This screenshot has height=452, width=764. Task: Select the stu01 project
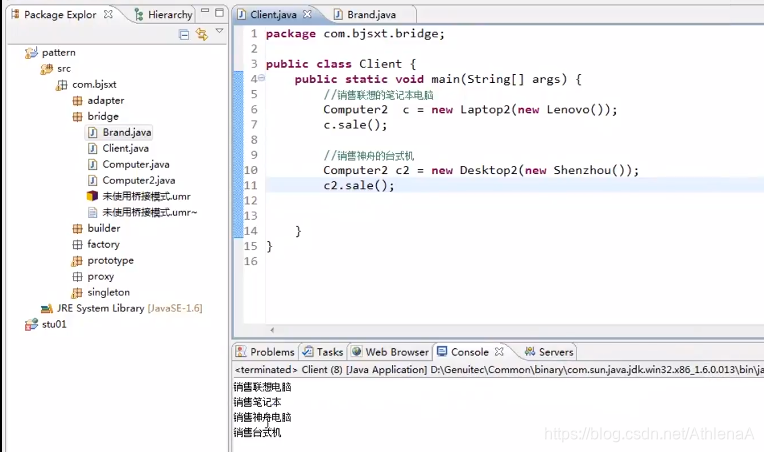click(x=54, y=324)
